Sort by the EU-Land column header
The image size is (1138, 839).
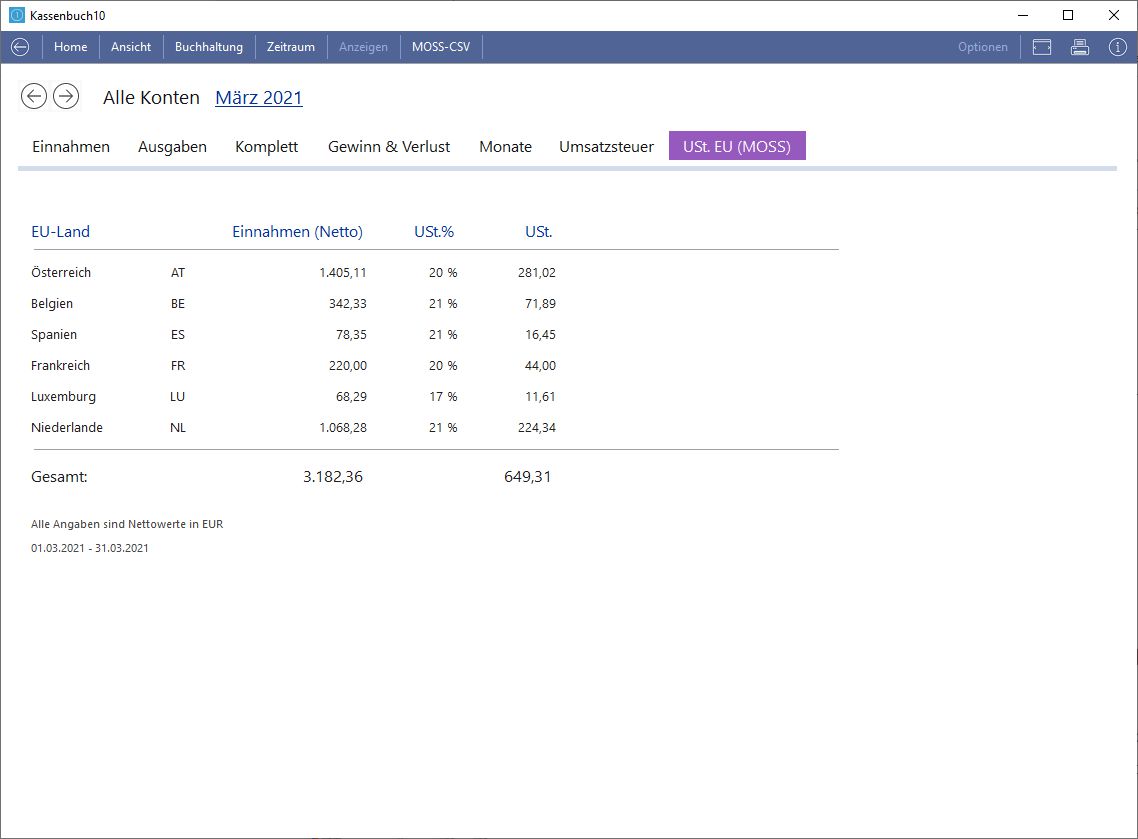pyautogui.click(x=61, y=232)
